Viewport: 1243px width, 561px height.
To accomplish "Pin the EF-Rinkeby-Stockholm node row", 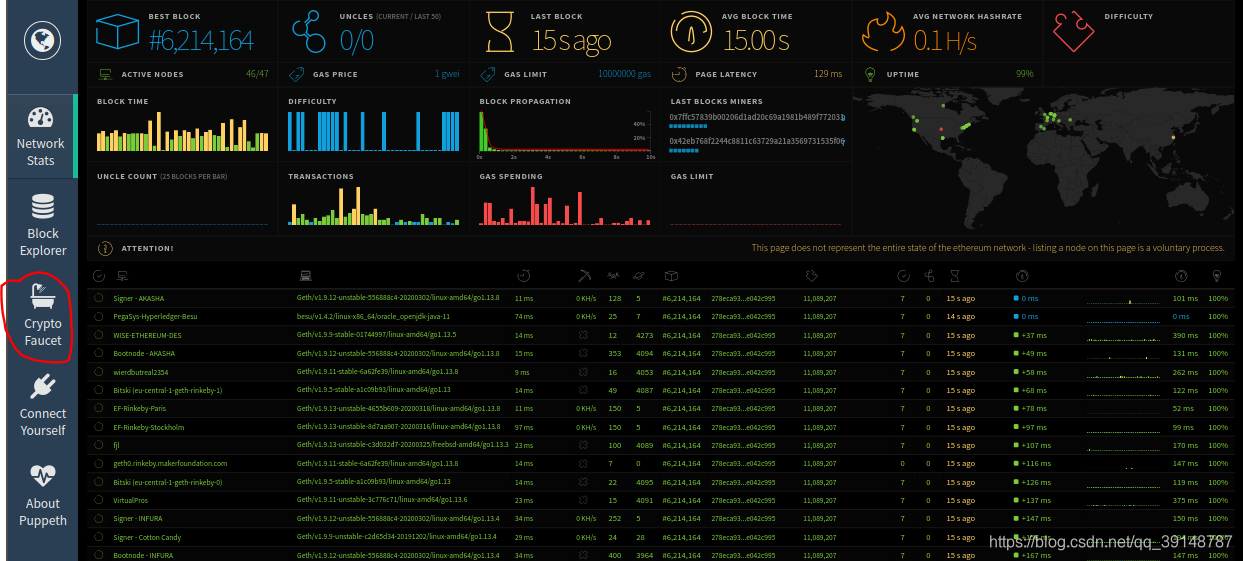I will (98, 426).
